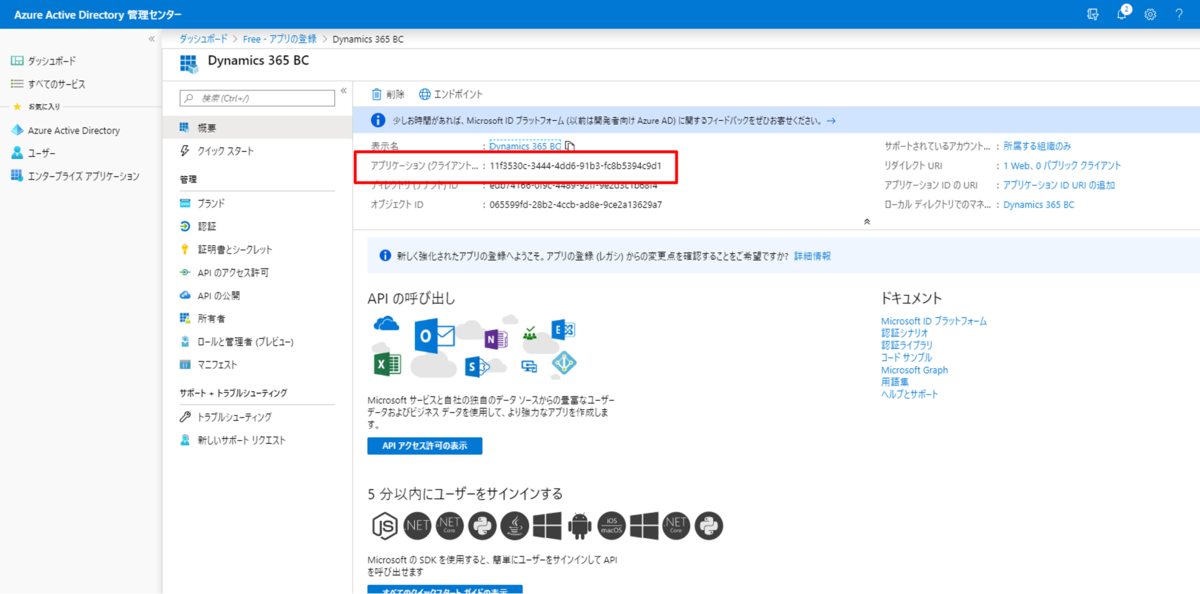The width and height of the screenshot is (1200, 594).
Task: Click Free - アプリの登録 breadcrumb
Action: pyautogui.click(x=279, y=39)
